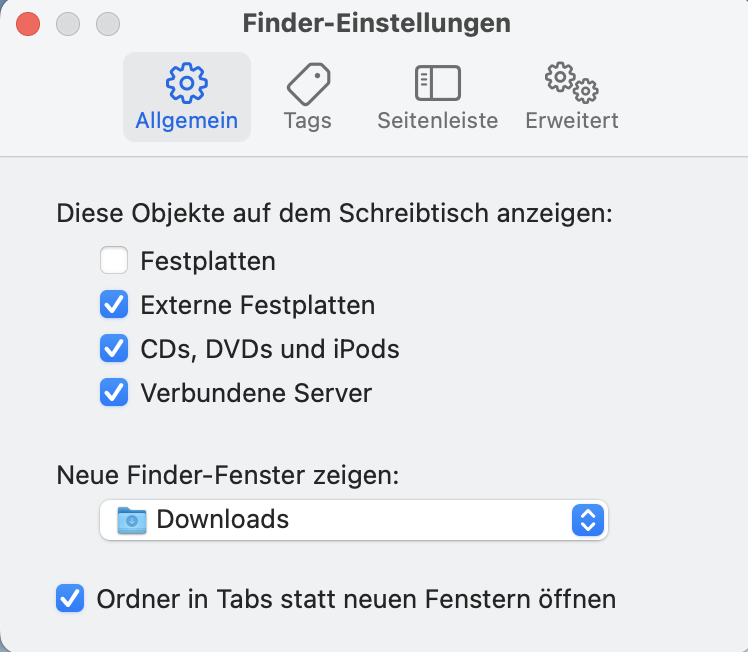
Task: Click the Verbundene Server label text
Action: pos(256,393)
